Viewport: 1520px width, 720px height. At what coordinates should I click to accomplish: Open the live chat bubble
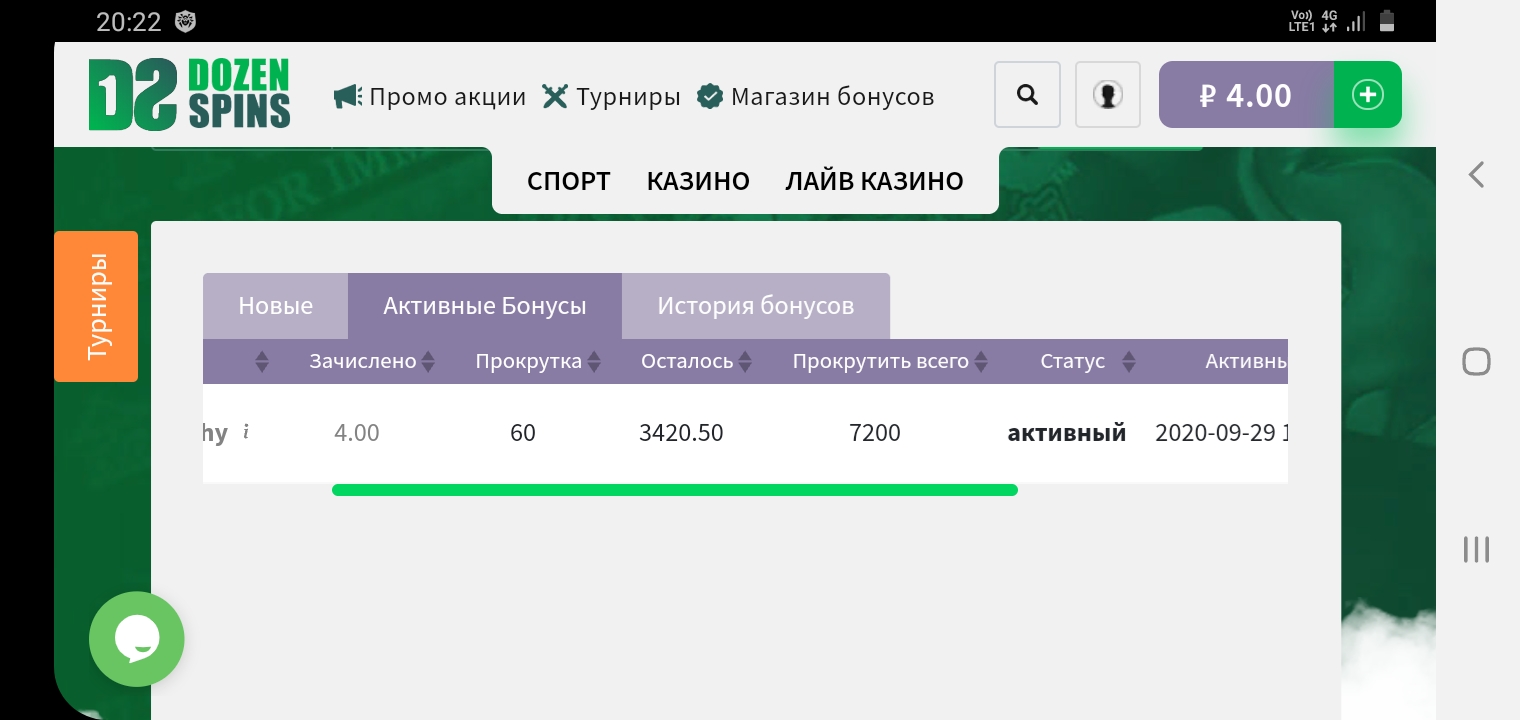pyautogui.click(x=137, y=639)
